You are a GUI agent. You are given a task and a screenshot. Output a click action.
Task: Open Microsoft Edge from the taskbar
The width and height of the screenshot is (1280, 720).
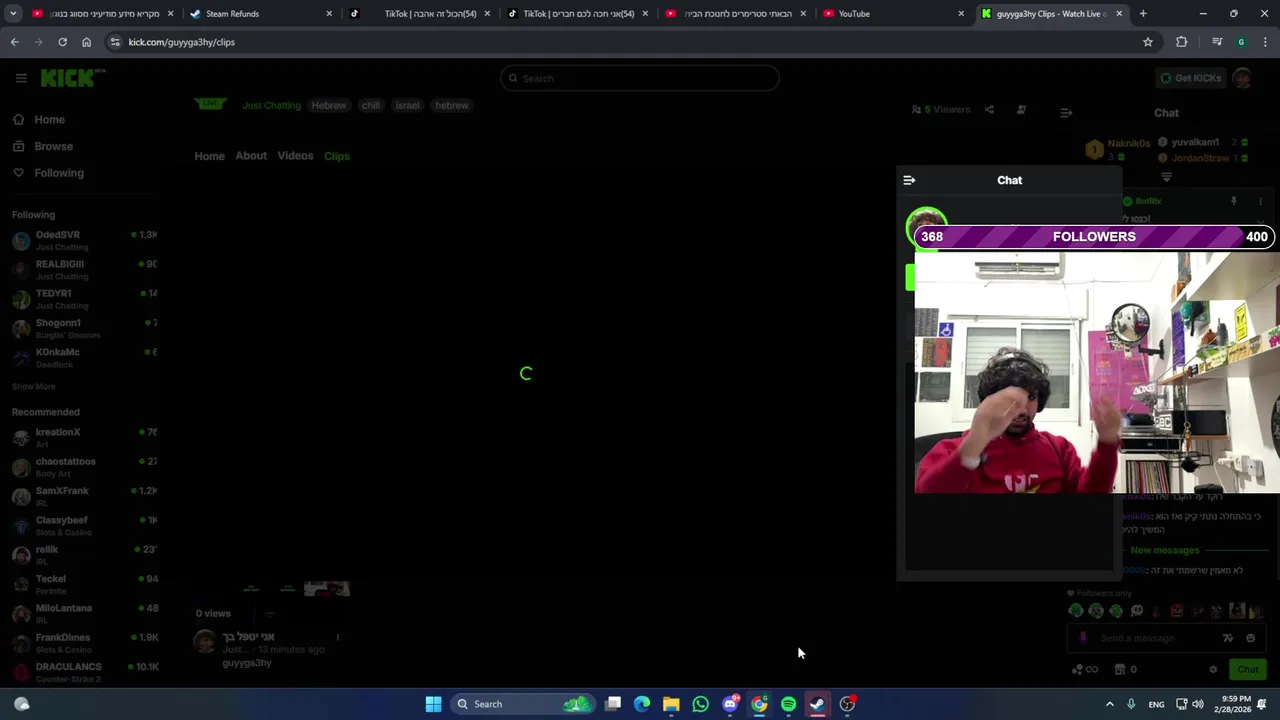pyautogui.click(x=642, y=704)
